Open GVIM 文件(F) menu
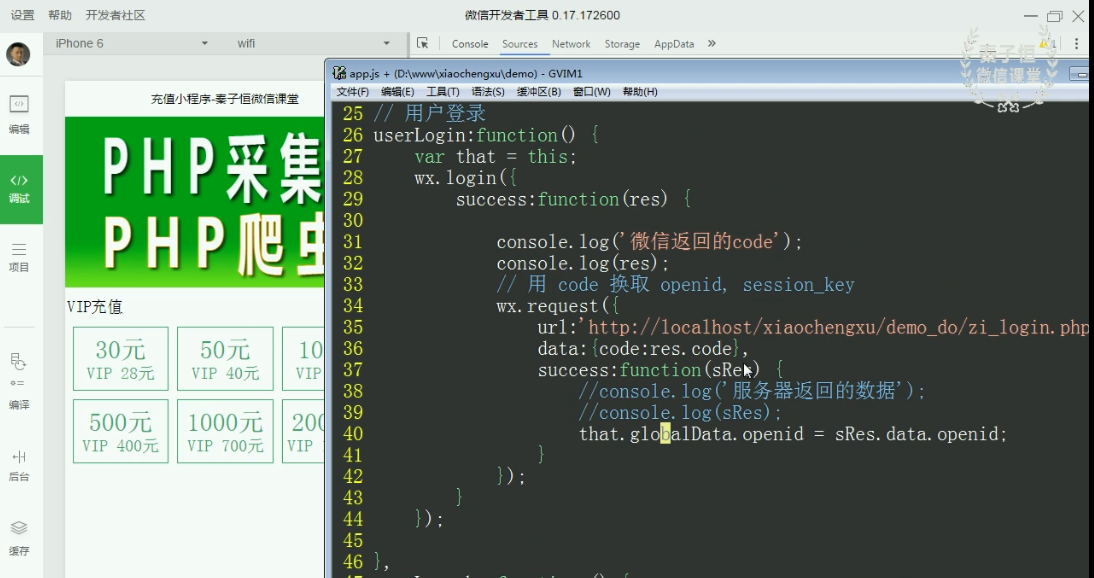 352,92
